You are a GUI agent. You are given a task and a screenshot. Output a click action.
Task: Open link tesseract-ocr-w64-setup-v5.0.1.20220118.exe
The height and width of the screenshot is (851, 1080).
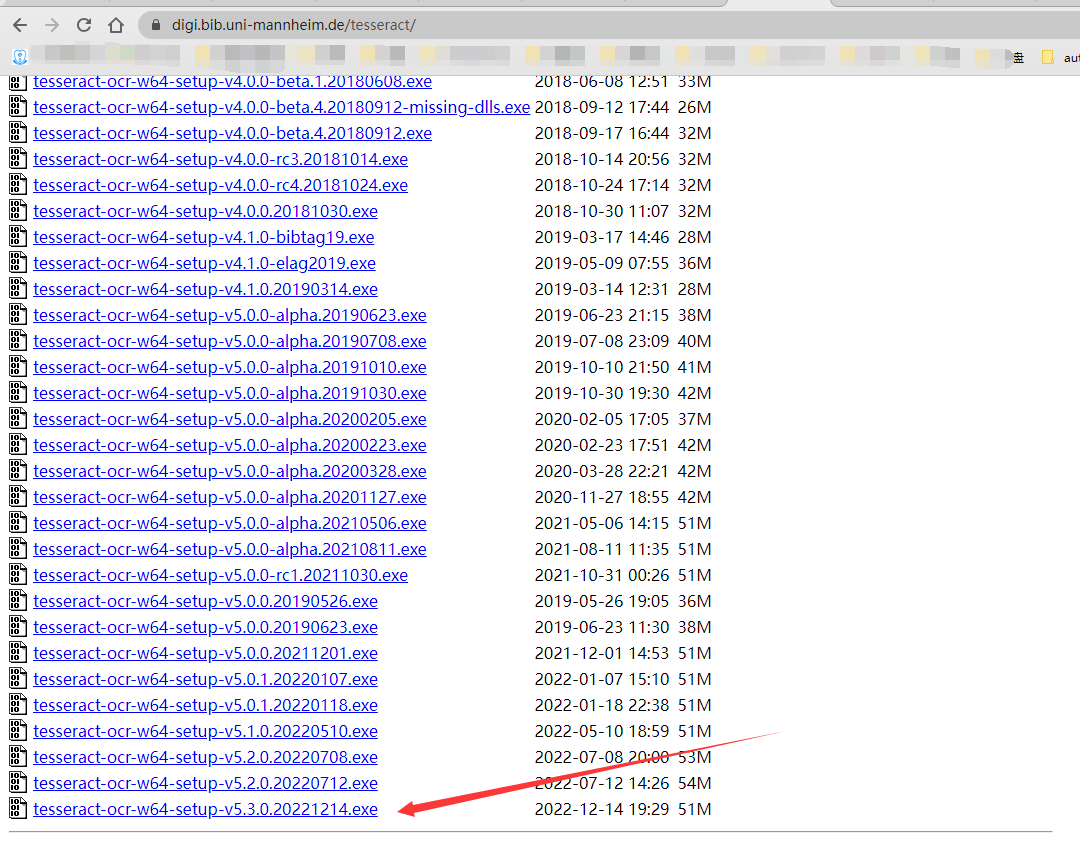205,705
